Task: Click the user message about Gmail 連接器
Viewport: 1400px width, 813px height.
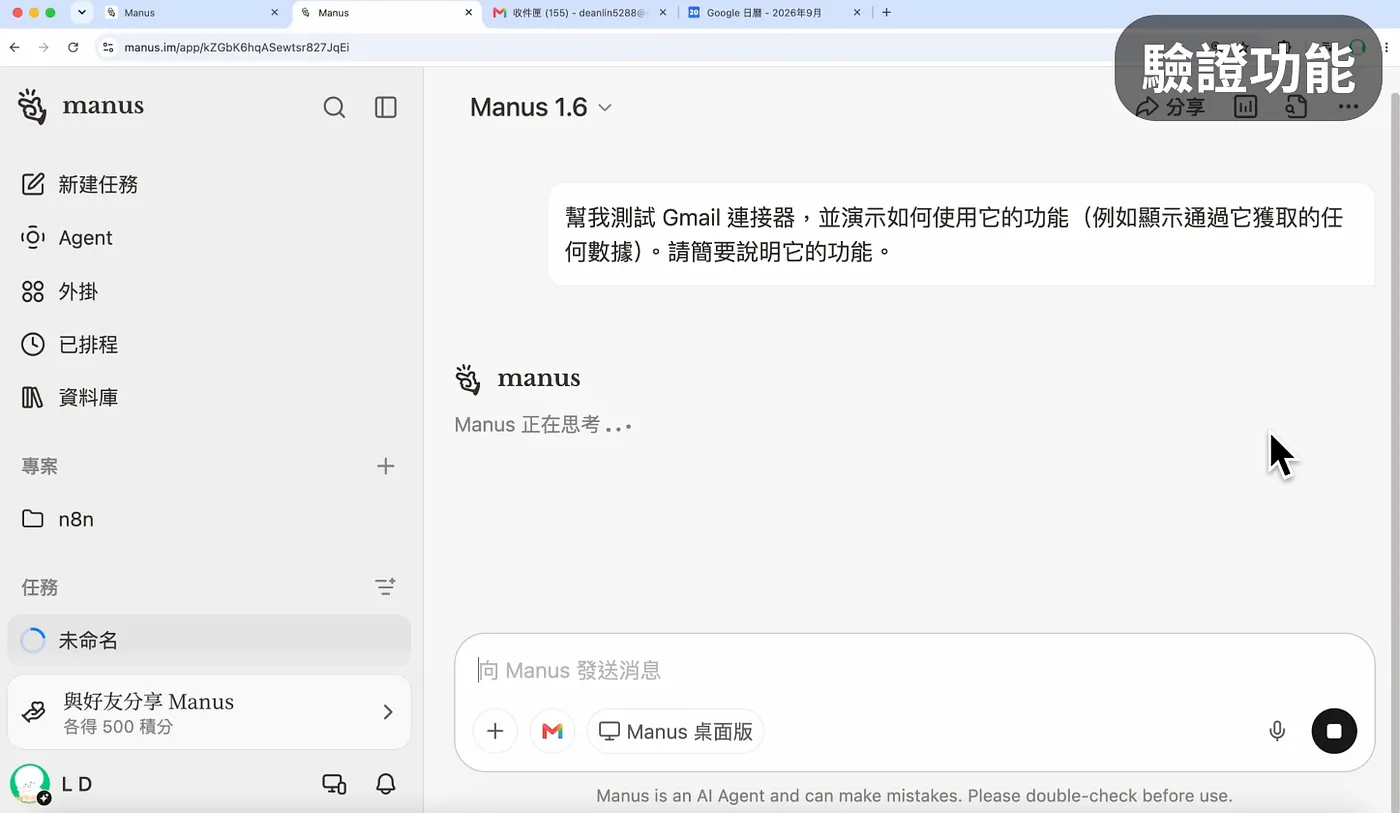Action: coord(961,234)
